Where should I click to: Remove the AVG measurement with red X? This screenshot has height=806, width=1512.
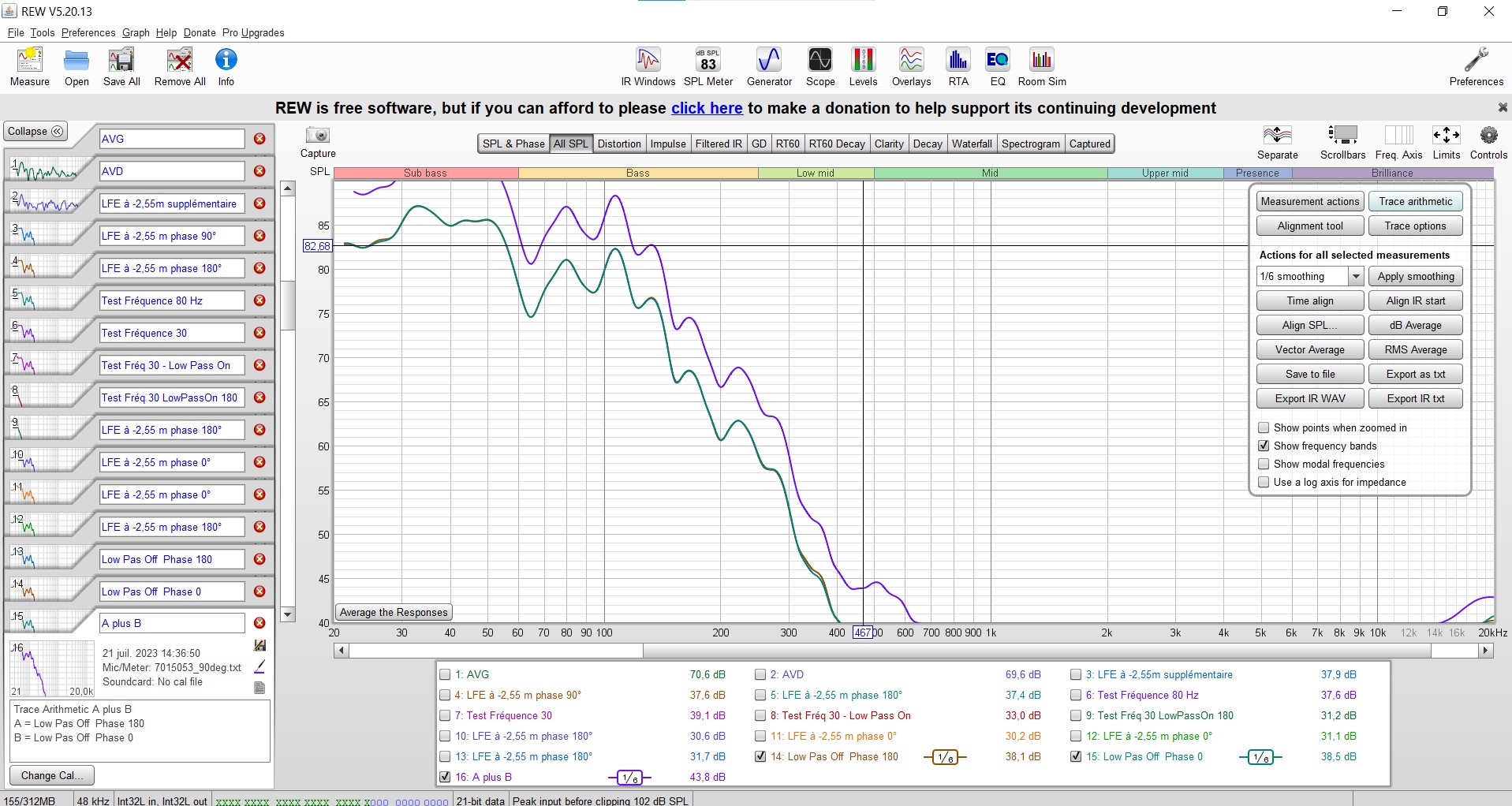(x=259, y=139)
